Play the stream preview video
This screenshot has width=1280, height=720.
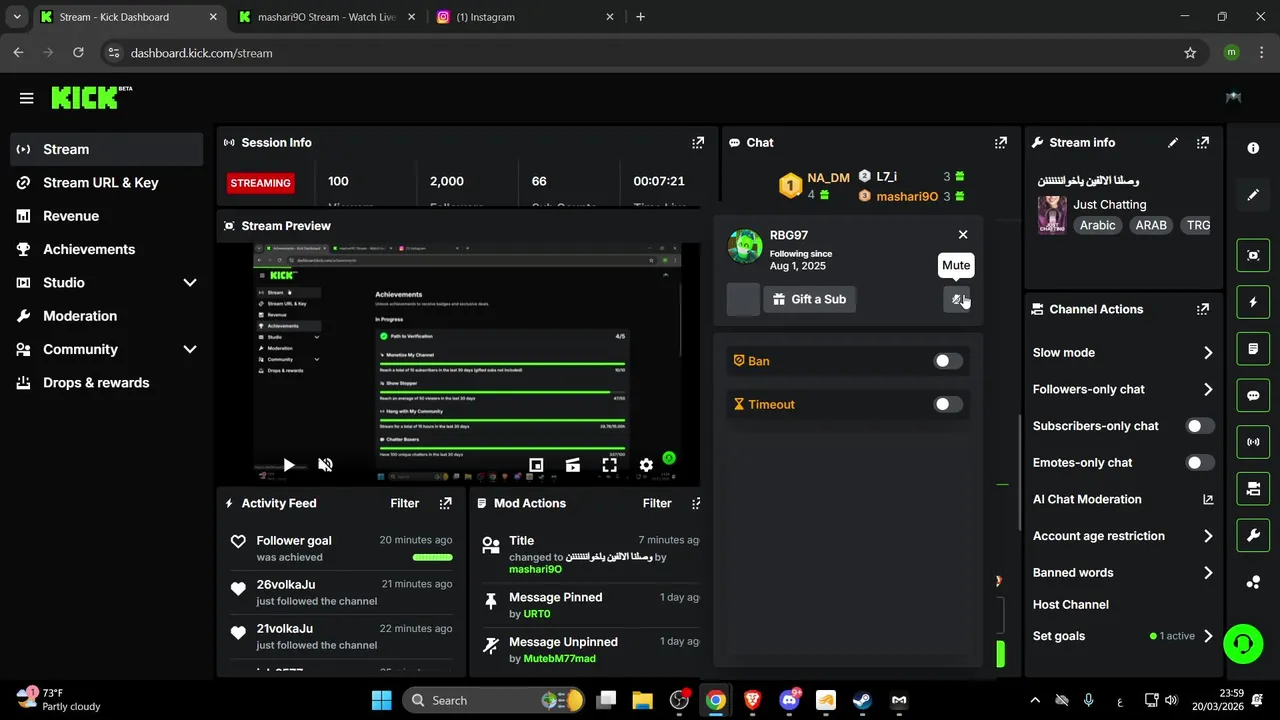pyautogui.click(x=288, y=465)
